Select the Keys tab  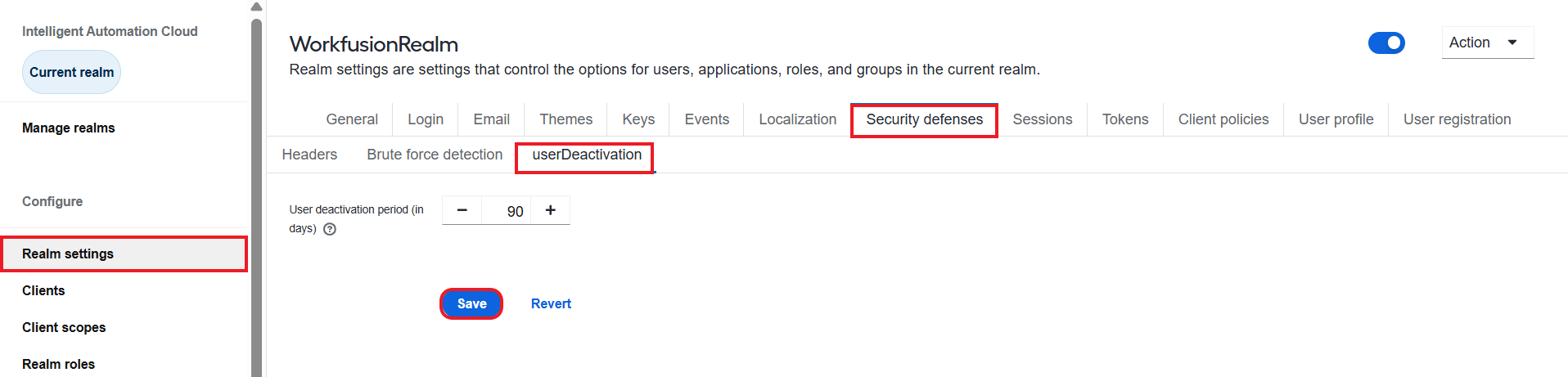pos(638,119)
